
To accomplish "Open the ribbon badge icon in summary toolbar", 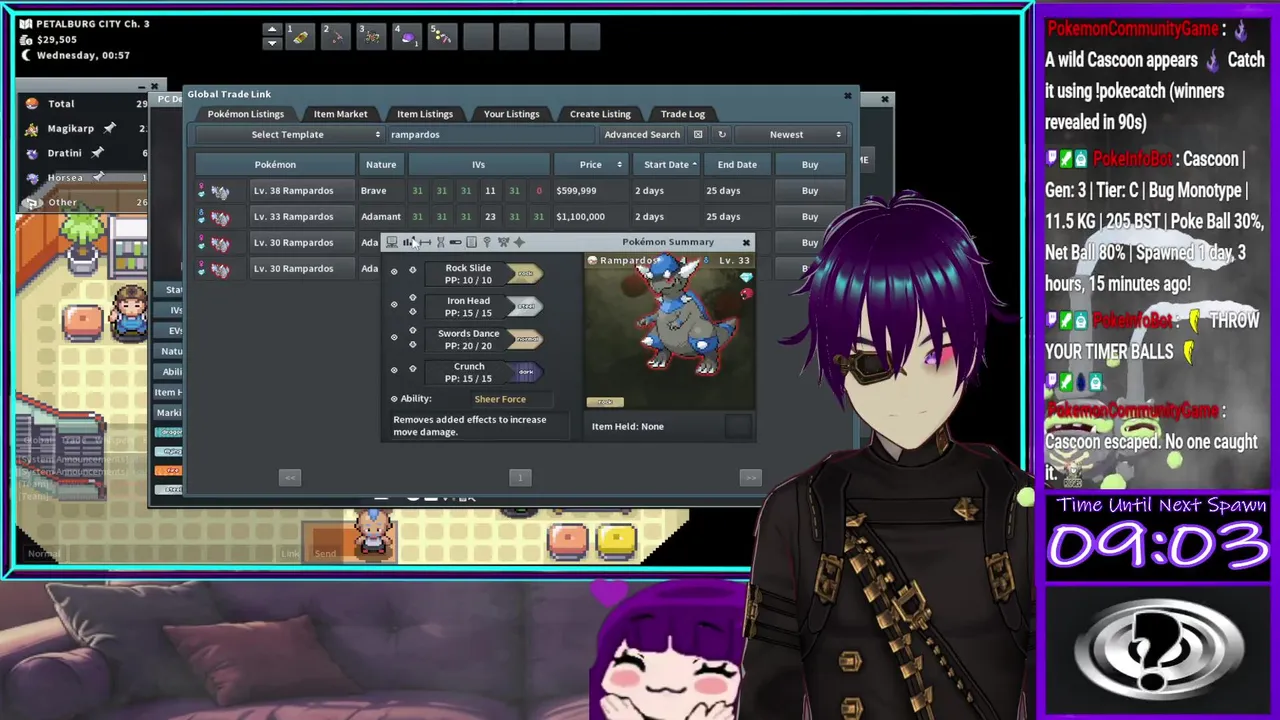I will 503,242.
